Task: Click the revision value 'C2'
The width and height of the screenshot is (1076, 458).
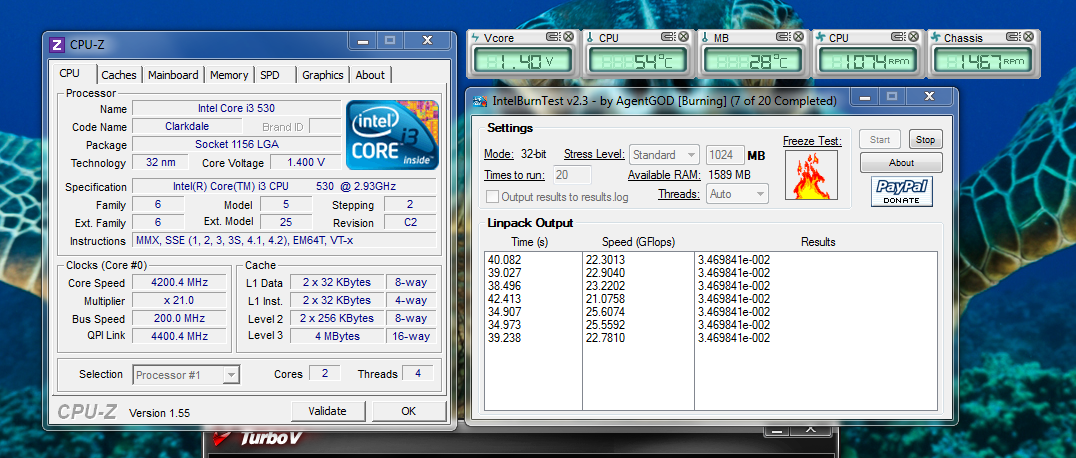Action: pos(410,222)
